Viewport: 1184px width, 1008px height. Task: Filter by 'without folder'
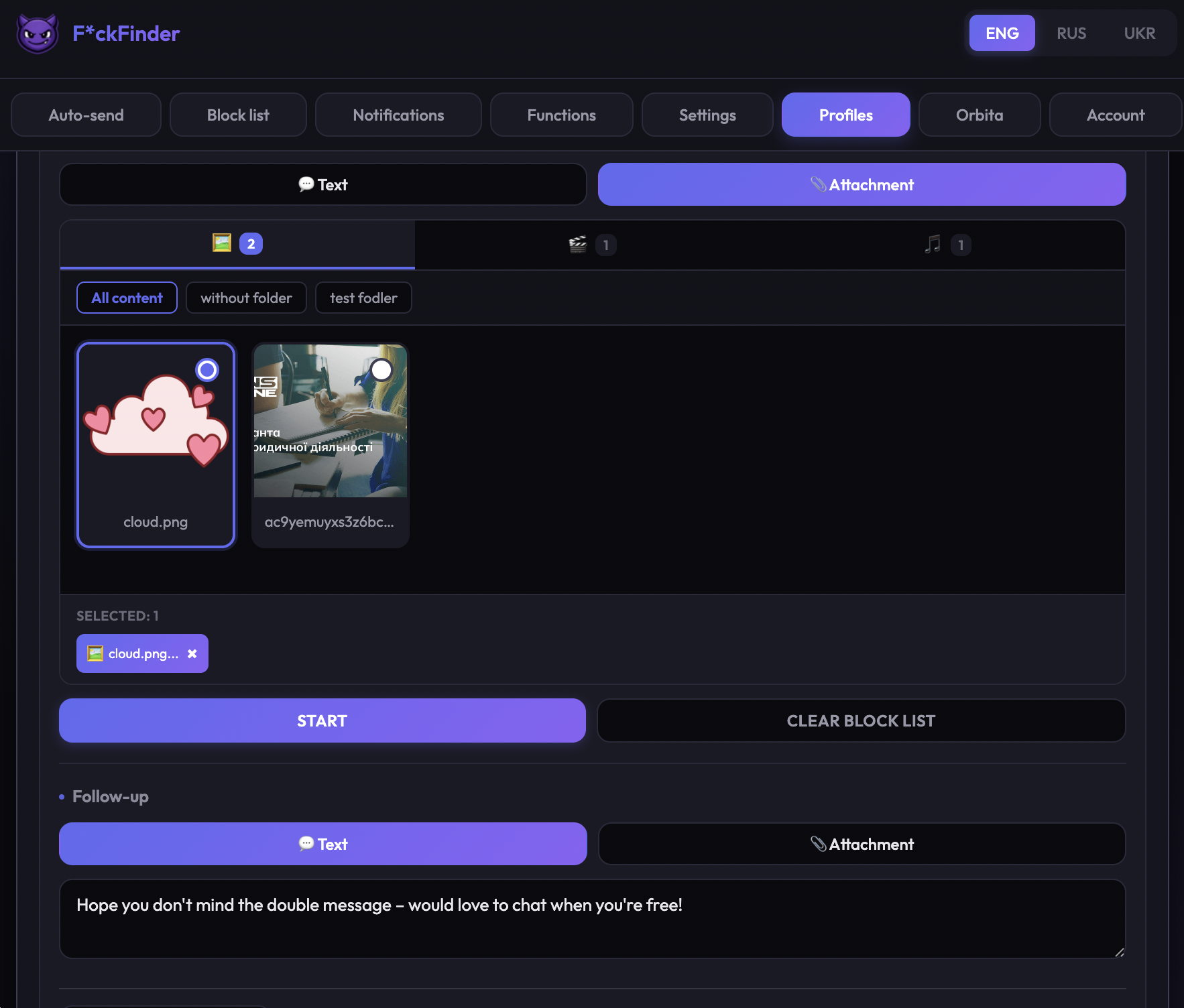(x=246, y=298)
